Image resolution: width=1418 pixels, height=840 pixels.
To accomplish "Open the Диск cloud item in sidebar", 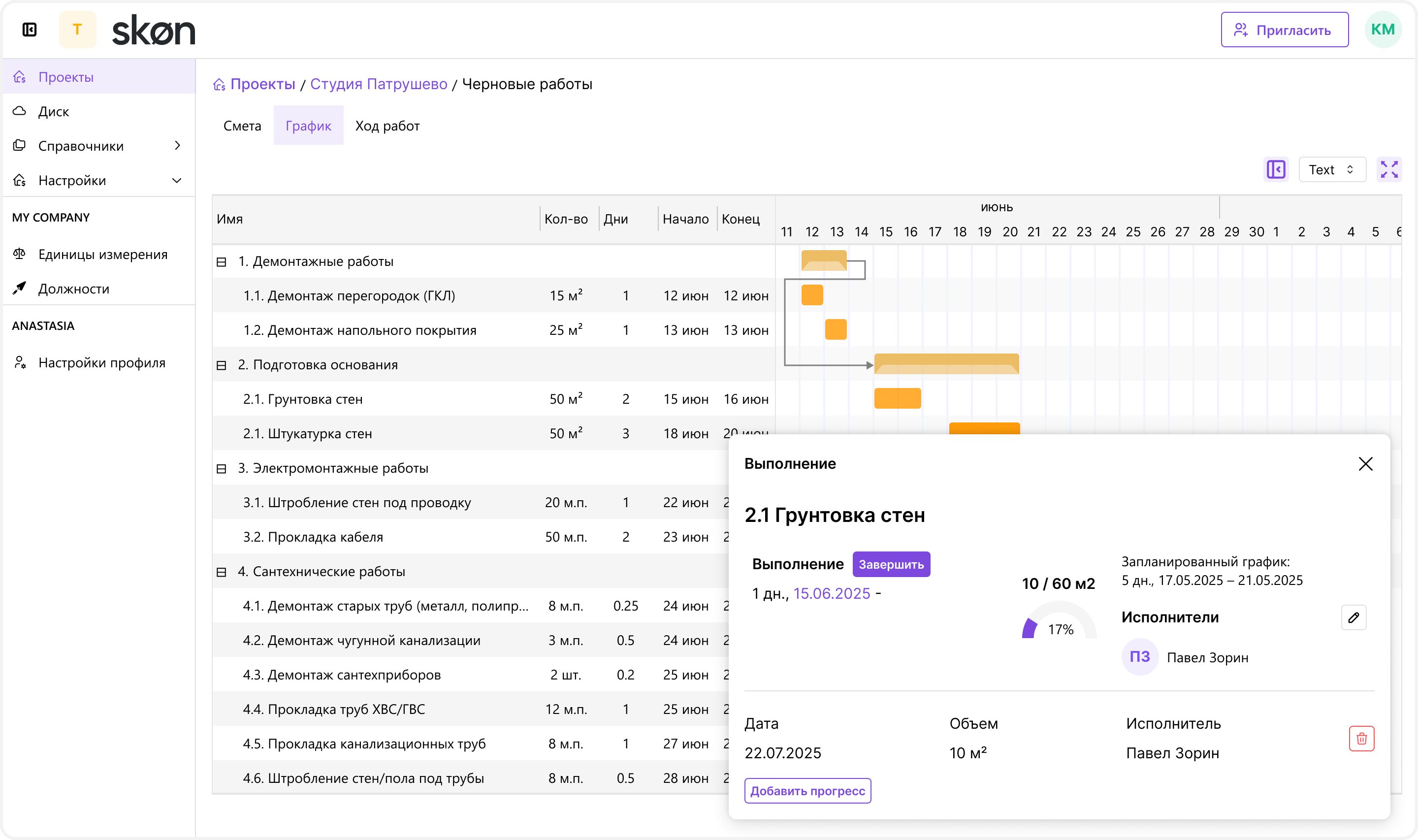I will (x=53, y=111).
